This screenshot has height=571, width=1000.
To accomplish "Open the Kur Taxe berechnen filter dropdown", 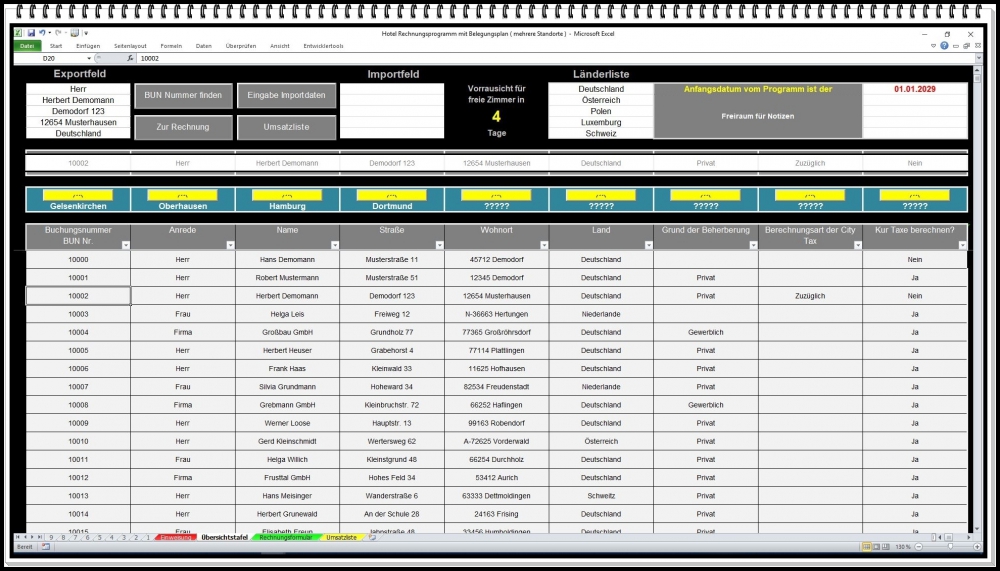I will click(x=962, y=244).
